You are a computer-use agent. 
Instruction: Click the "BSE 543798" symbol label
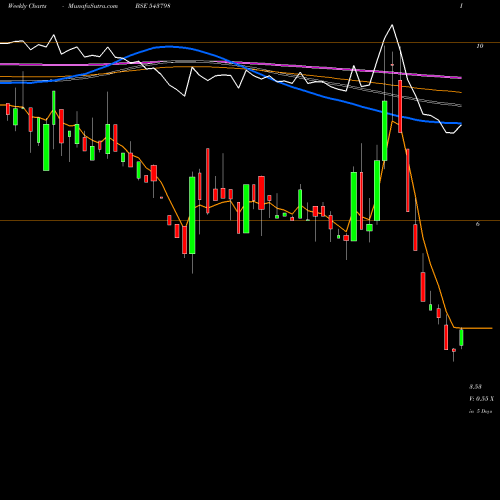pos(153,6)
